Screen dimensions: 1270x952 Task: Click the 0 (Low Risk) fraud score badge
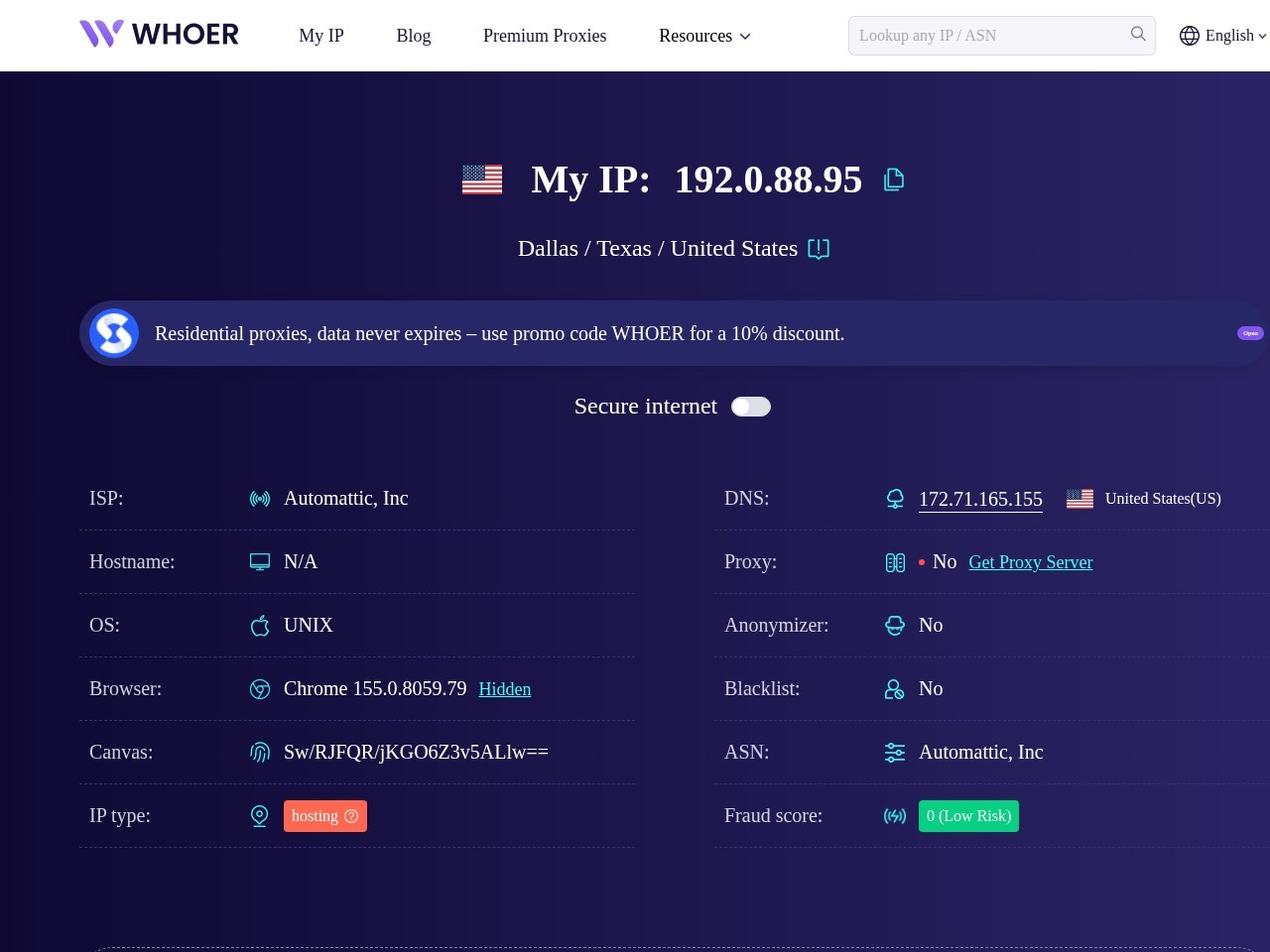point(968,816)
